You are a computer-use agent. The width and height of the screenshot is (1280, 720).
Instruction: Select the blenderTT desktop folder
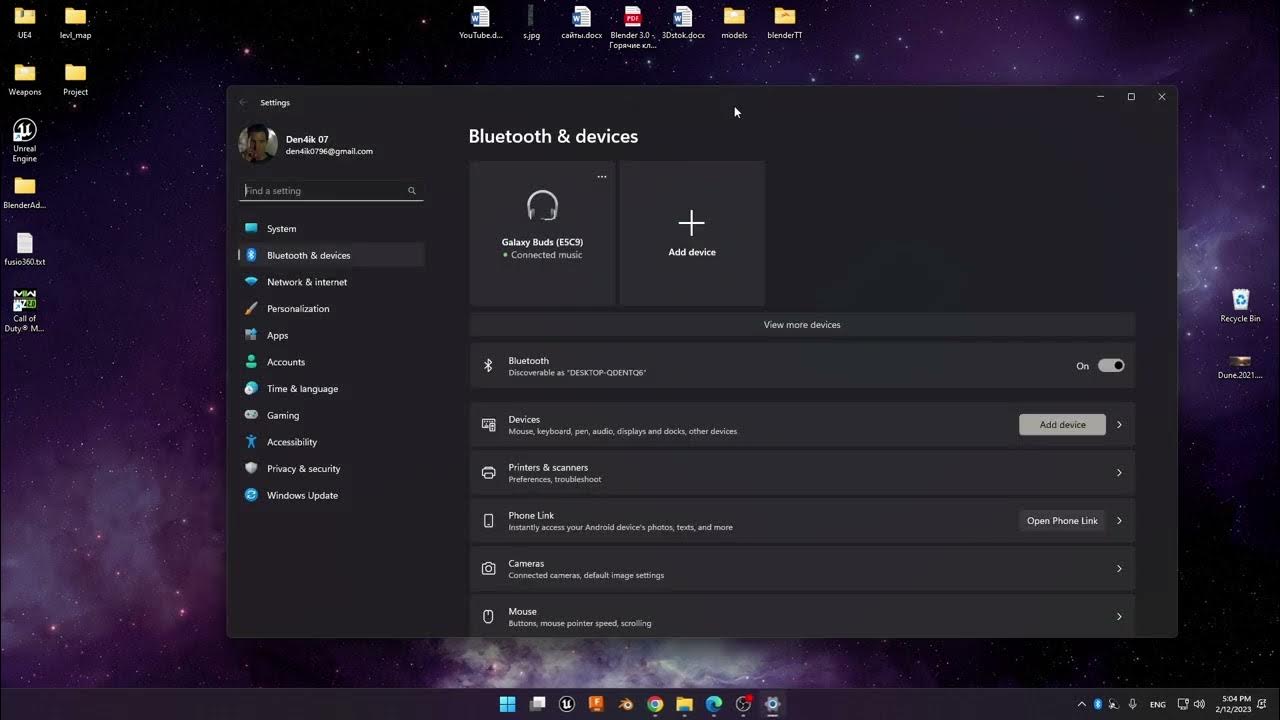pyautogui.click(x=784, y=23)
